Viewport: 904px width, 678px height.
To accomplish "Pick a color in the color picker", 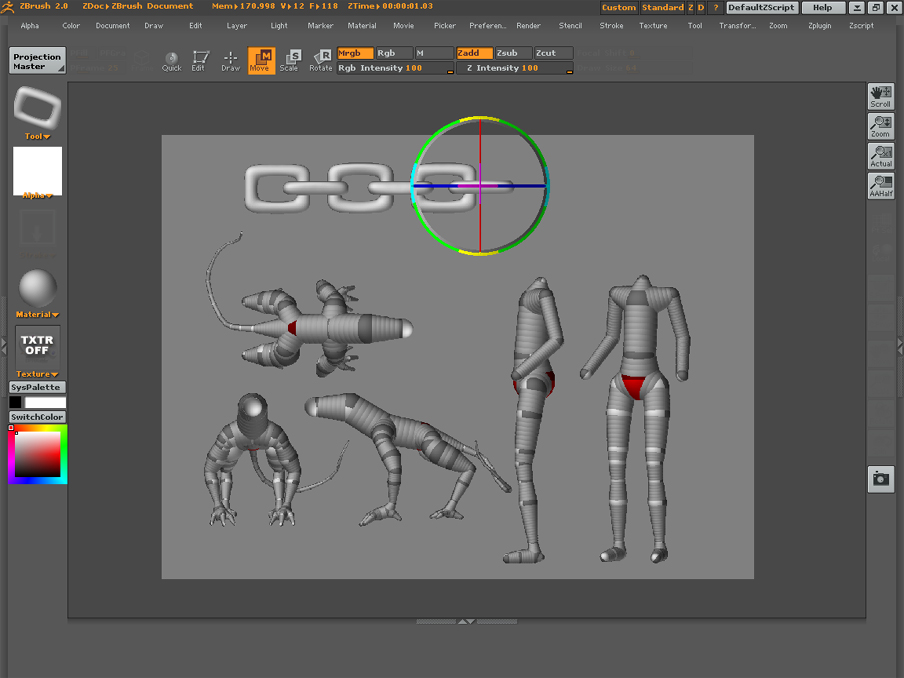I will pyautogui.click(x=37, y=454).
